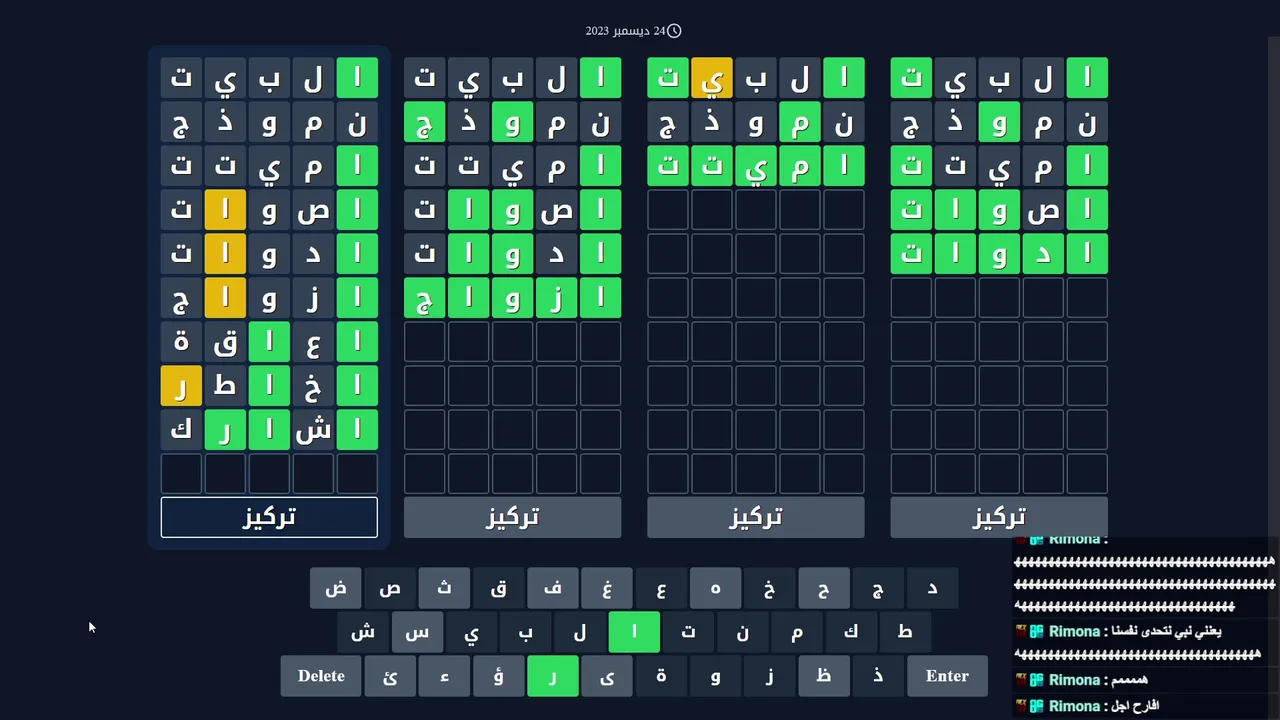Tap the د key on the keyboard
This screenshot has height=720, width=1280.
click(931, 588)
